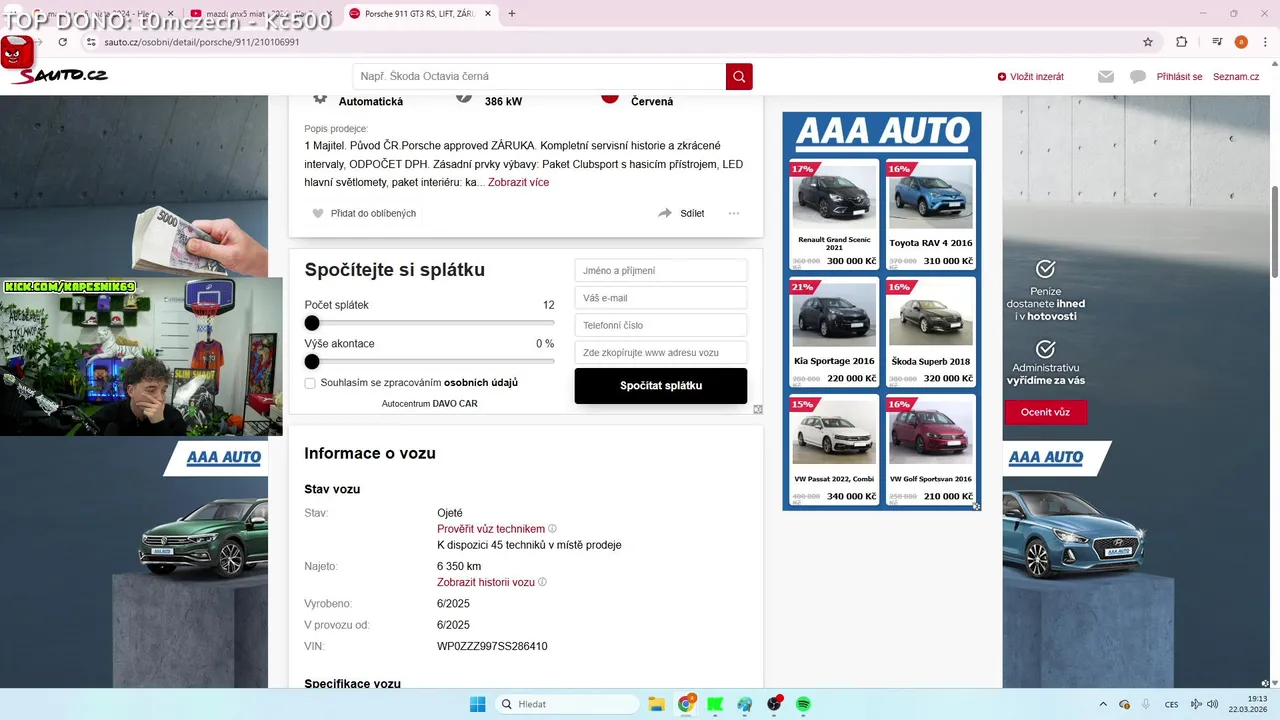1280x720 pixels.
Task: Click the CES keyboard language indicator
Action: click(1171, 704)
